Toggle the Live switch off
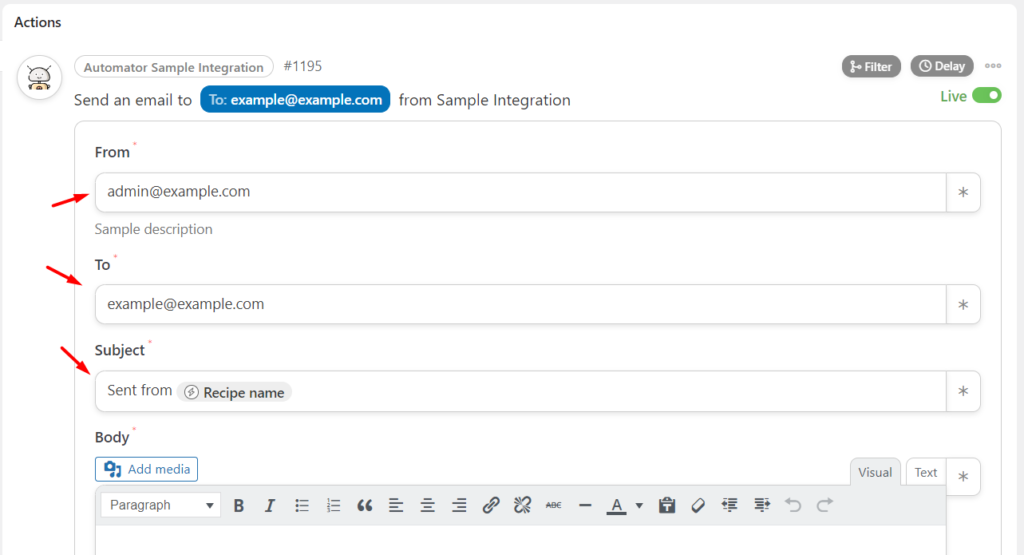The image size is (1024, 555). tap(986, 96)
